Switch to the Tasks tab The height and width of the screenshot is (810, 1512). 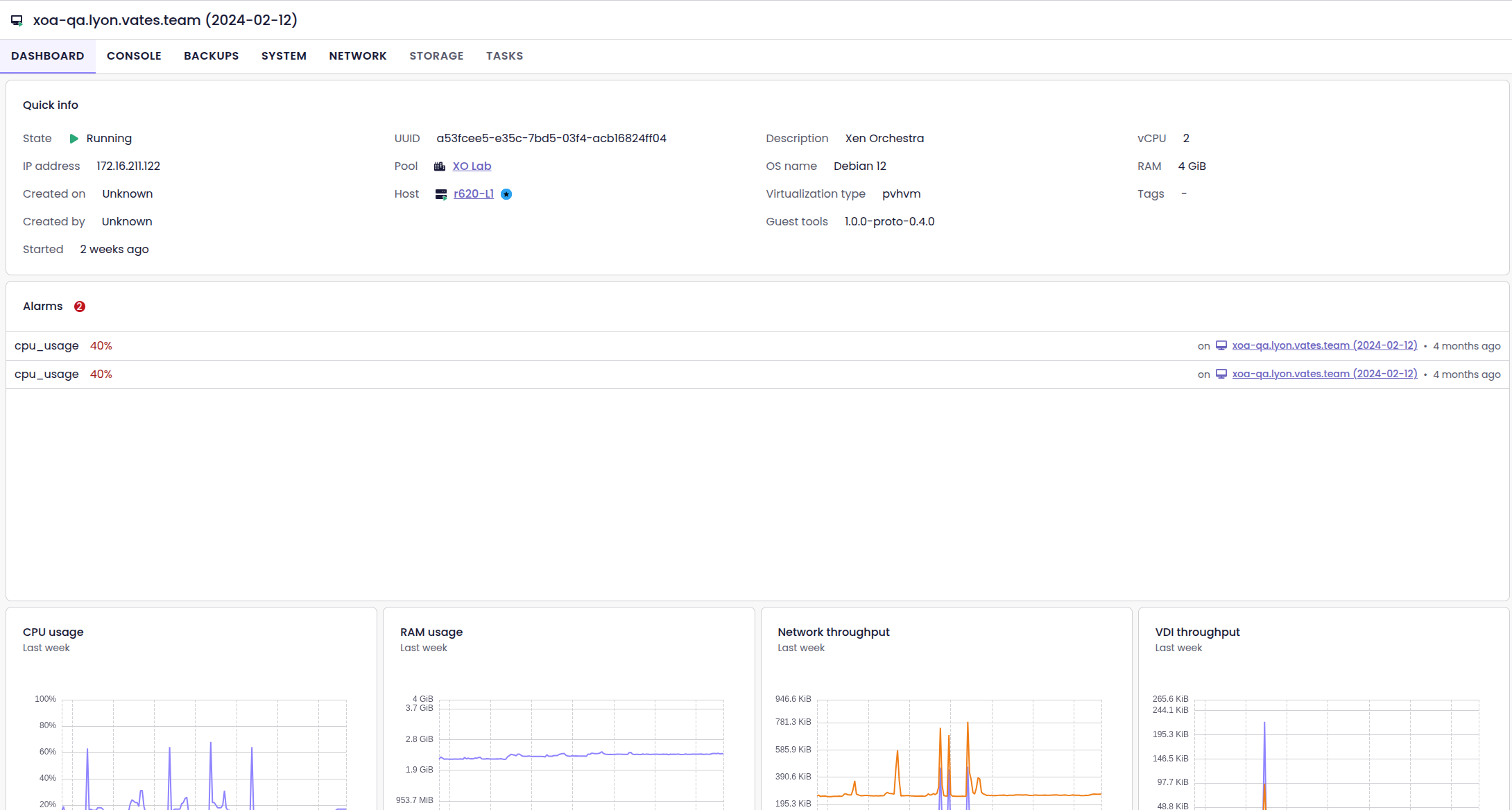tap(504, 56)
